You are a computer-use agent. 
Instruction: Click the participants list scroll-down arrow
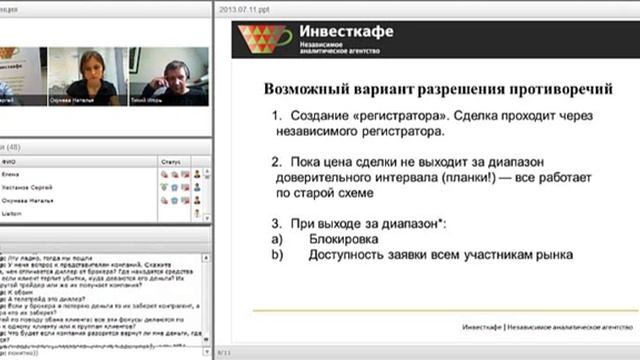pos(207,218)
